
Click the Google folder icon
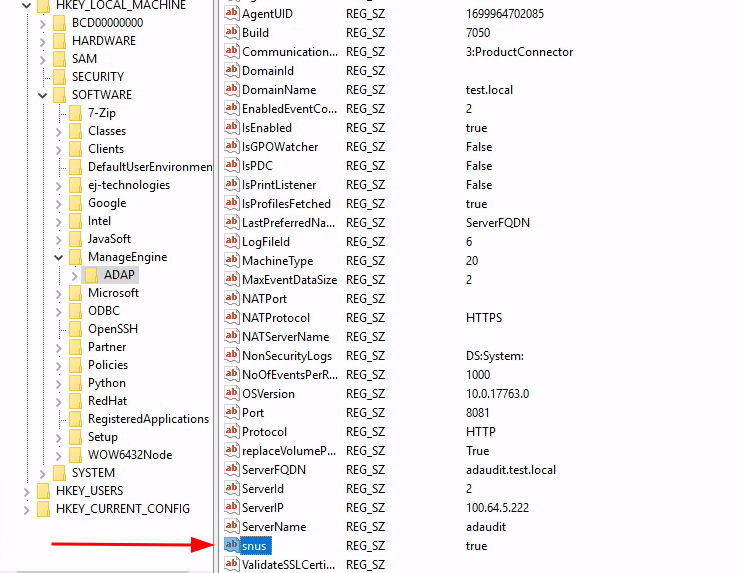75,203
